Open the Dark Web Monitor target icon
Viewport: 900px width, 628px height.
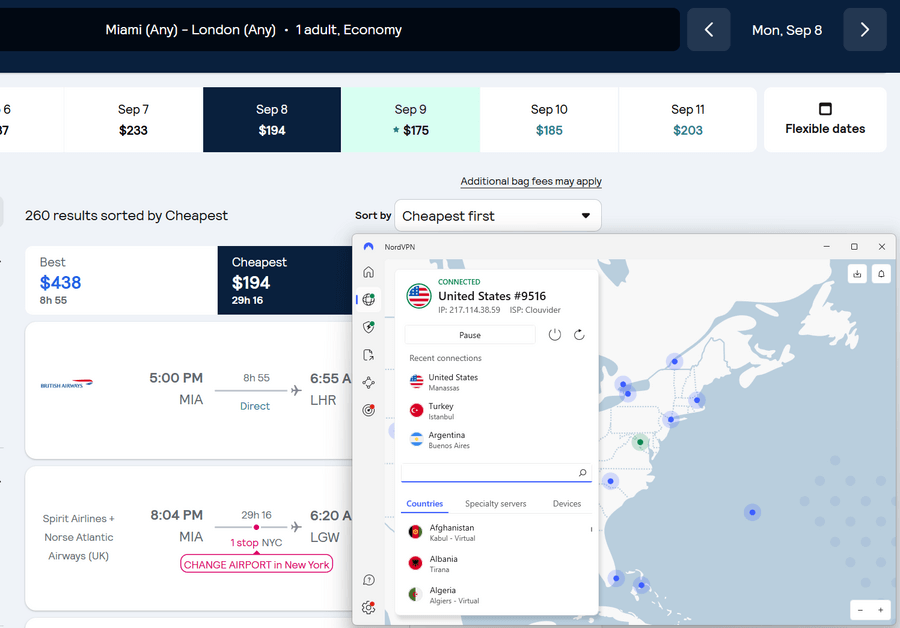pos(368,410)
